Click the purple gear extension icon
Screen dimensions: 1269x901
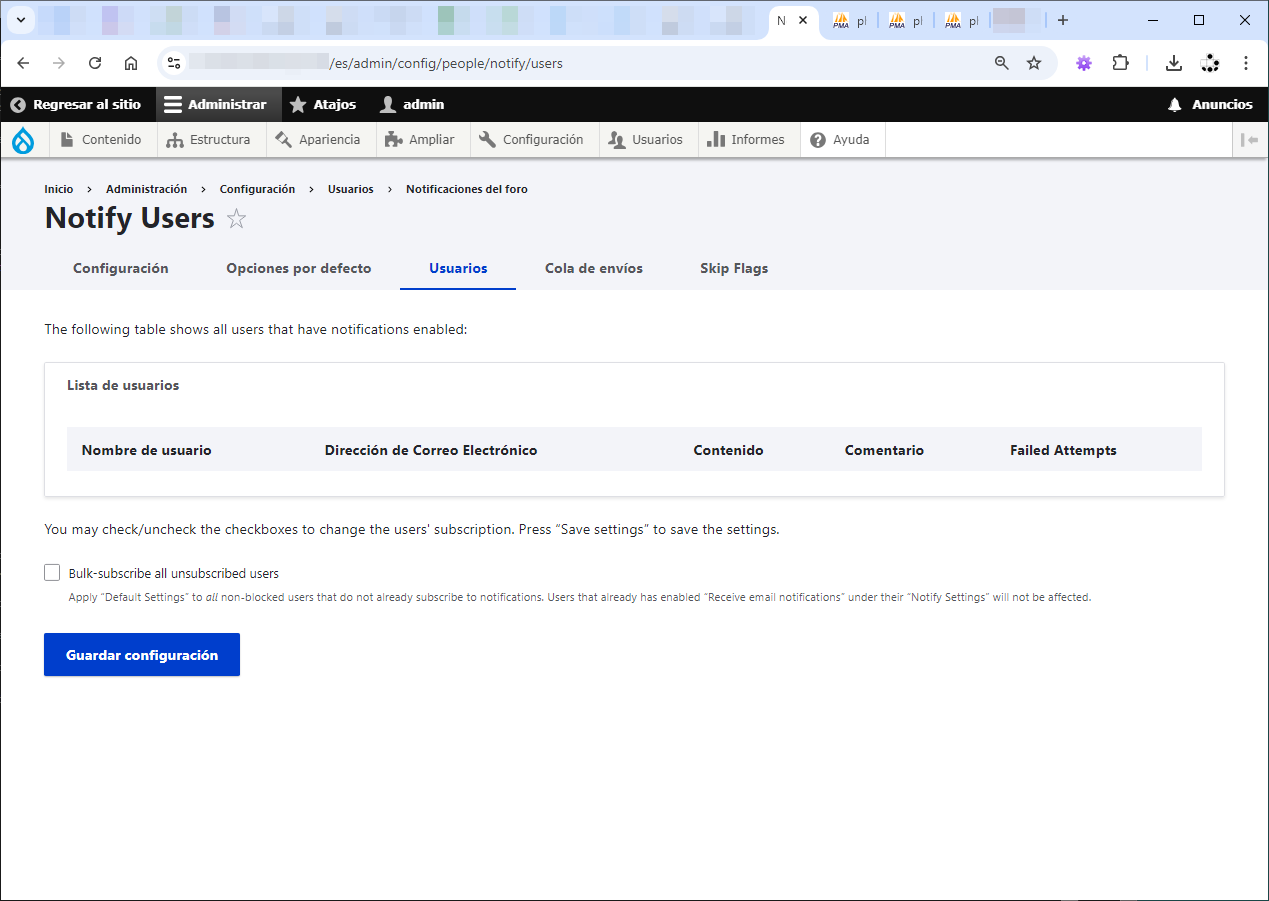[1084, 63]
